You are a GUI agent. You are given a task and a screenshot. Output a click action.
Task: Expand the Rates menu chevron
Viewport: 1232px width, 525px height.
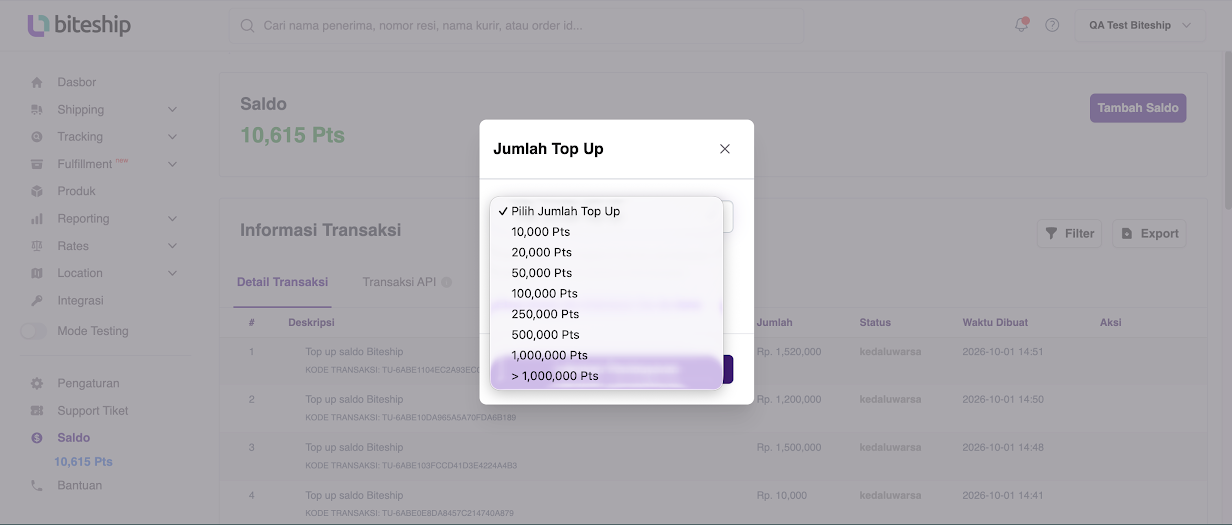[172, 246]
